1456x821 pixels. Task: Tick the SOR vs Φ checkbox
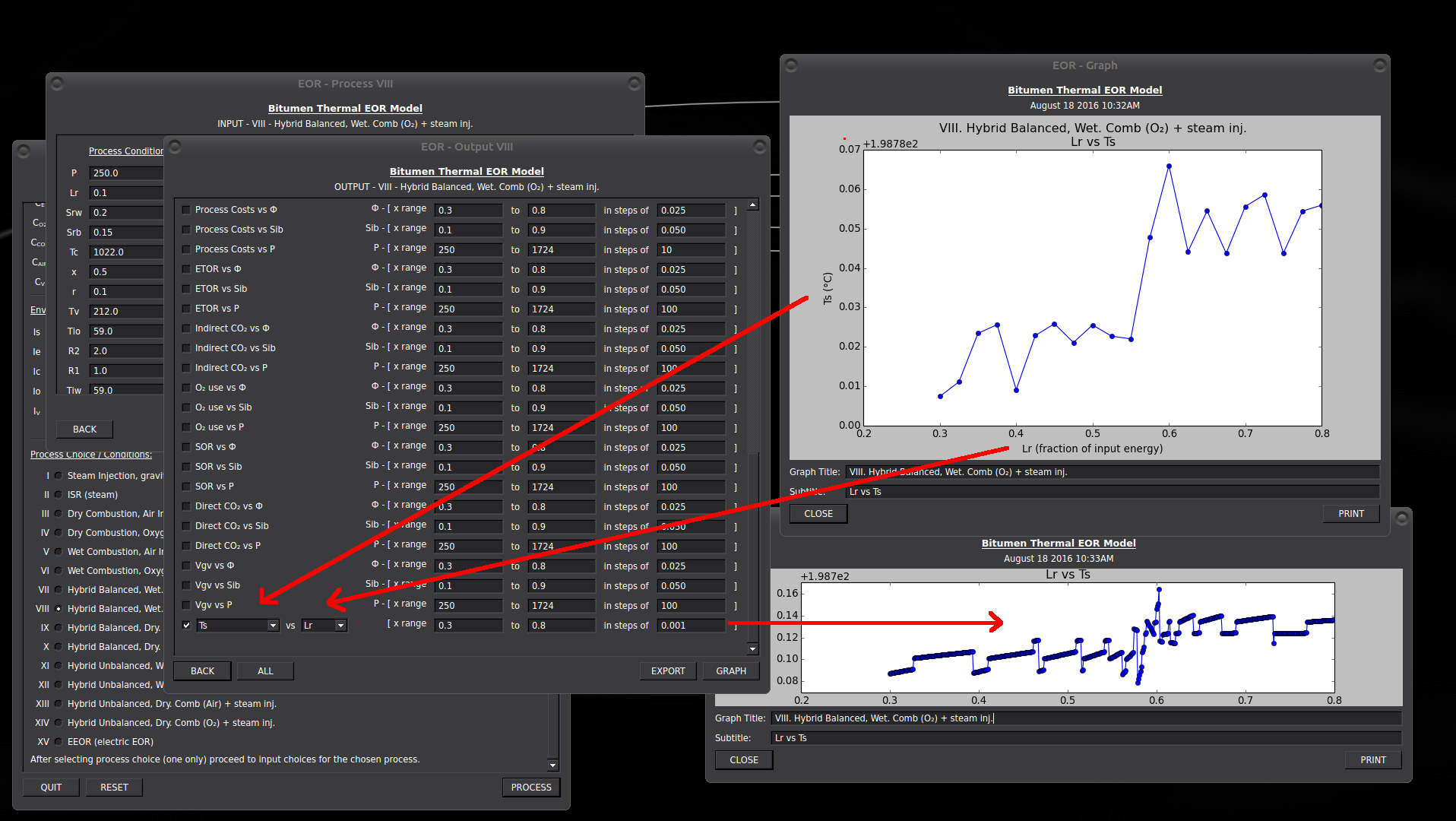(x=186, y=447)
